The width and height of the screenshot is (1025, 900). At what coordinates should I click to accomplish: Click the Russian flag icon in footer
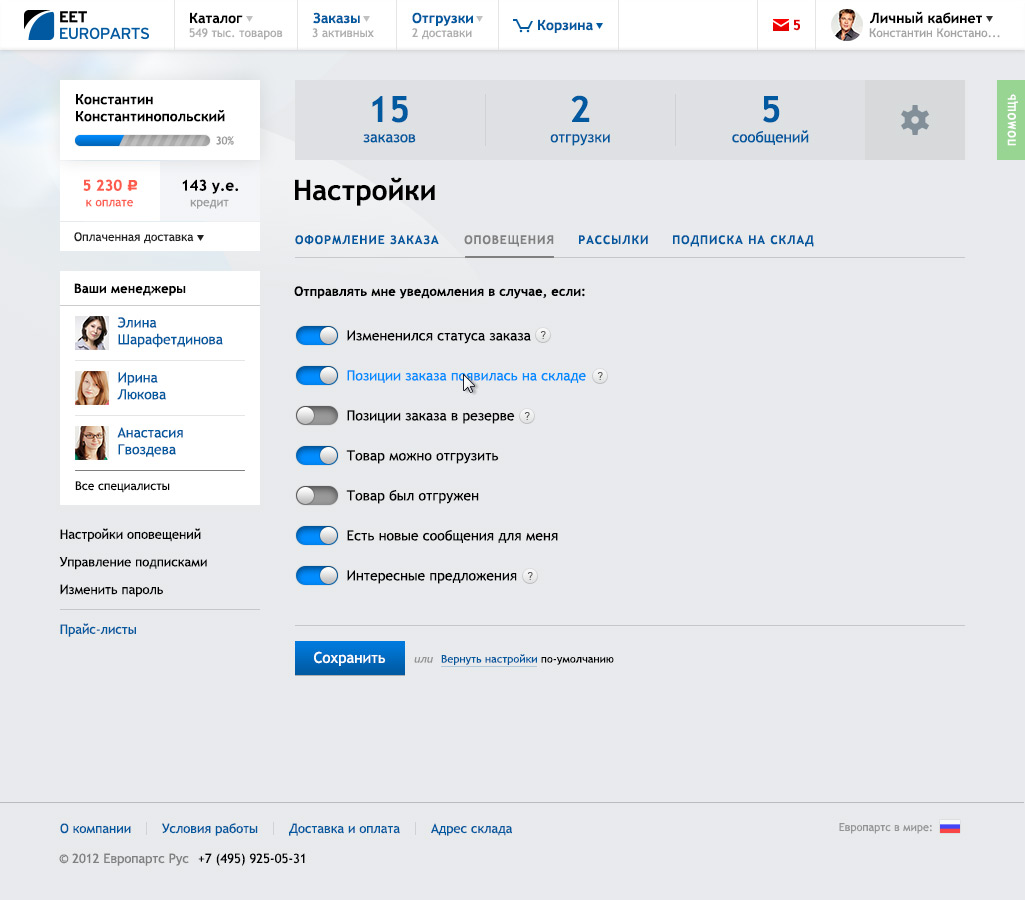coord(949,828)
